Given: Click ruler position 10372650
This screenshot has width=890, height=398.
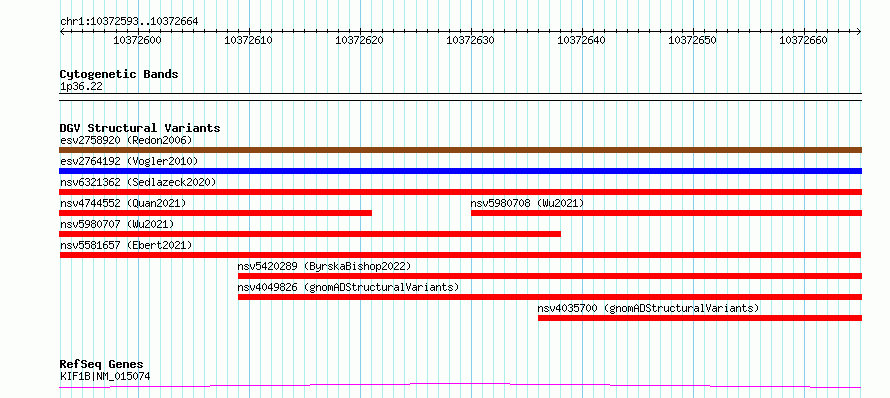Looking at the screenshot, I should (x=692, y=40).
